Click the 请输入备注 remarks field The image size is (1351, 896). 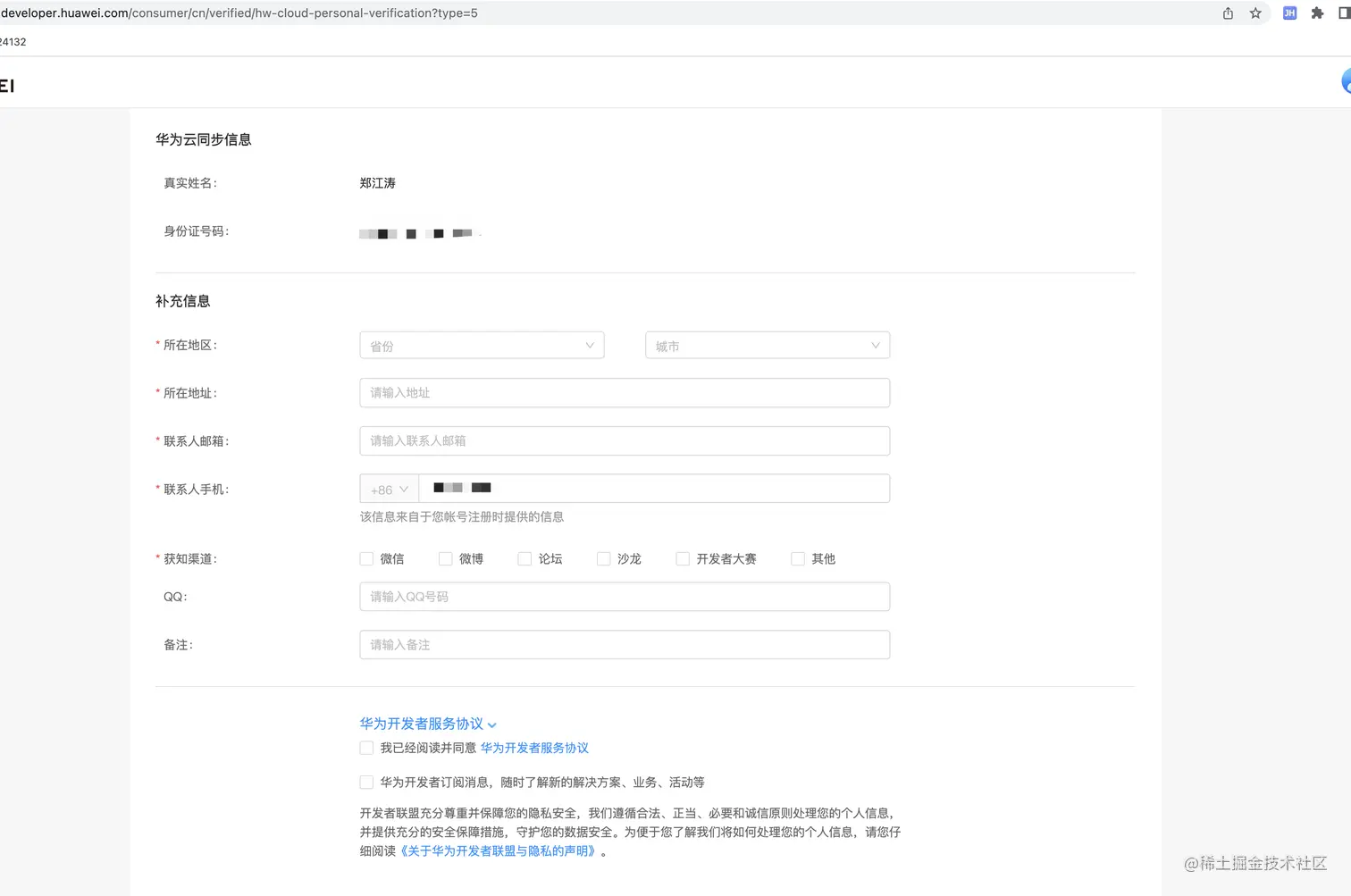tap(625, 645)
